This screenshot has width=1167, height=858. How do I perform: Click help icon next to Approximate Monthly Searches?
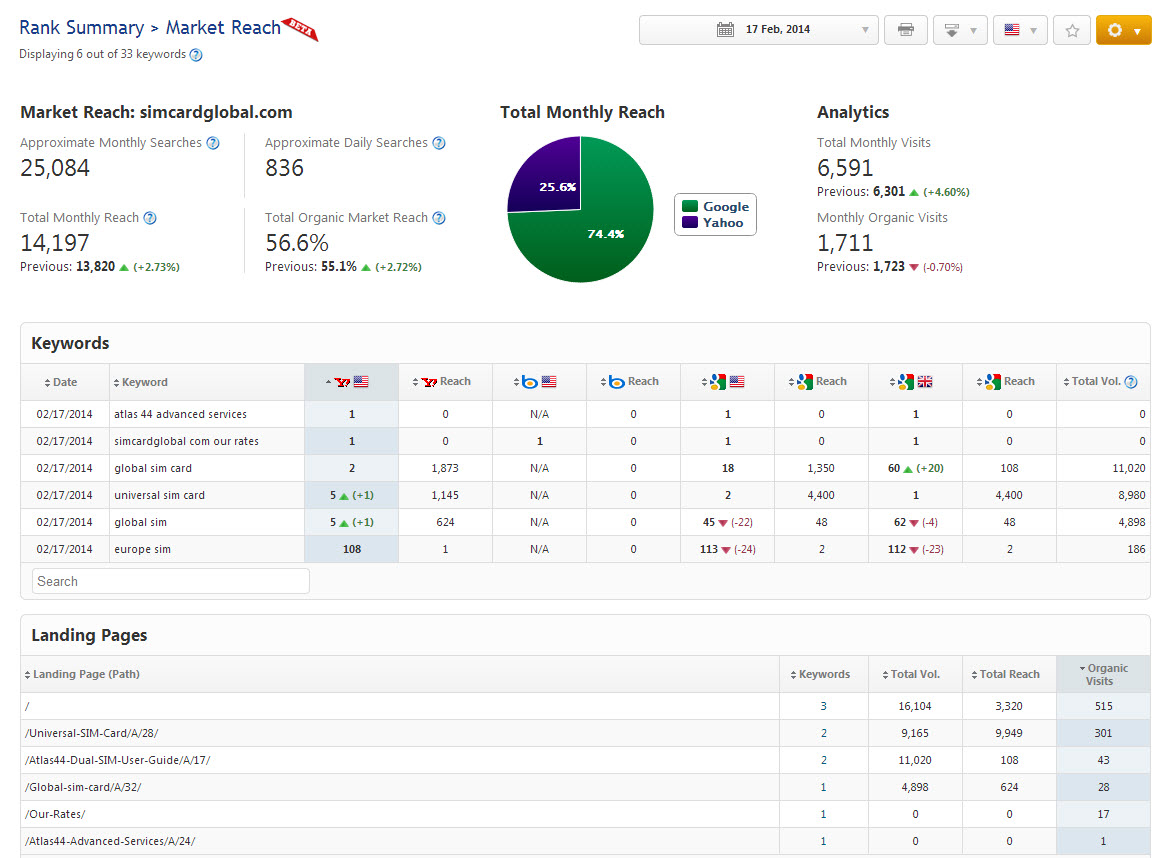[213, 143]
